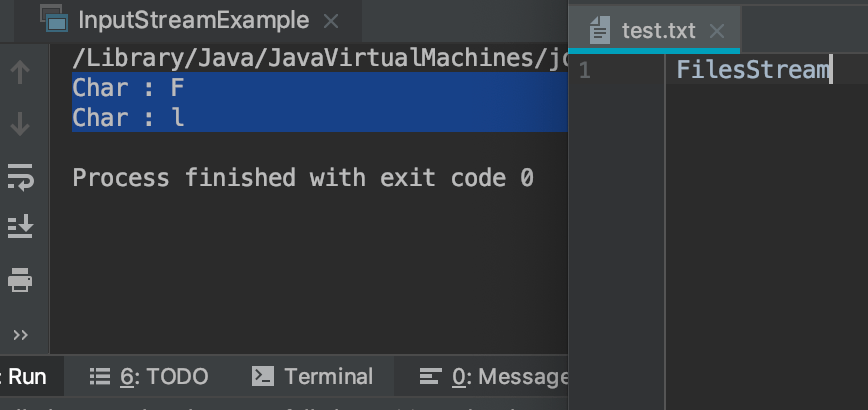Click the down arrow stack trace icon
The image size is (868, 410).
point(20,124)
